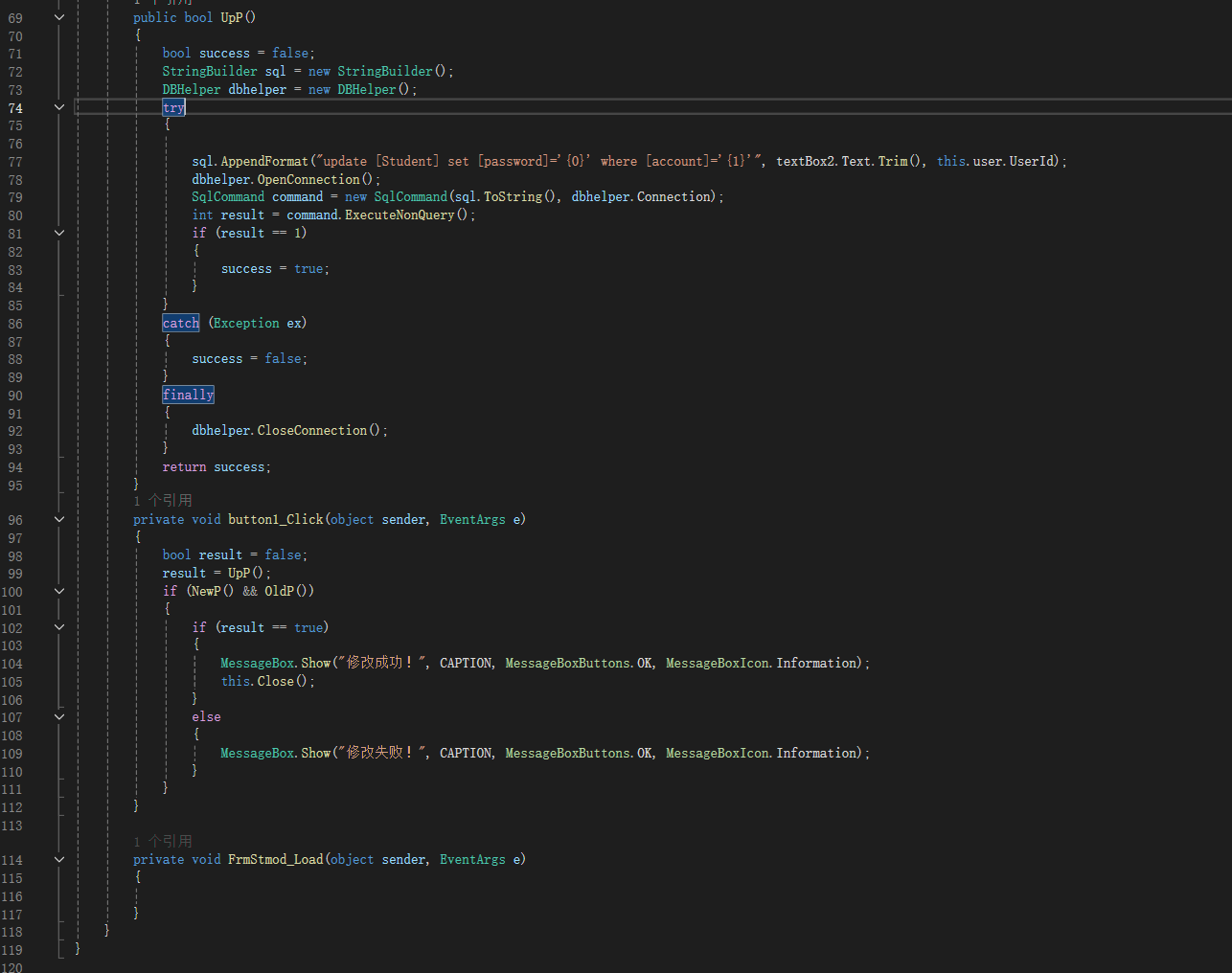
Task: Click MessageBoxIcon.Information on line 104
Action: pos(763,663)
